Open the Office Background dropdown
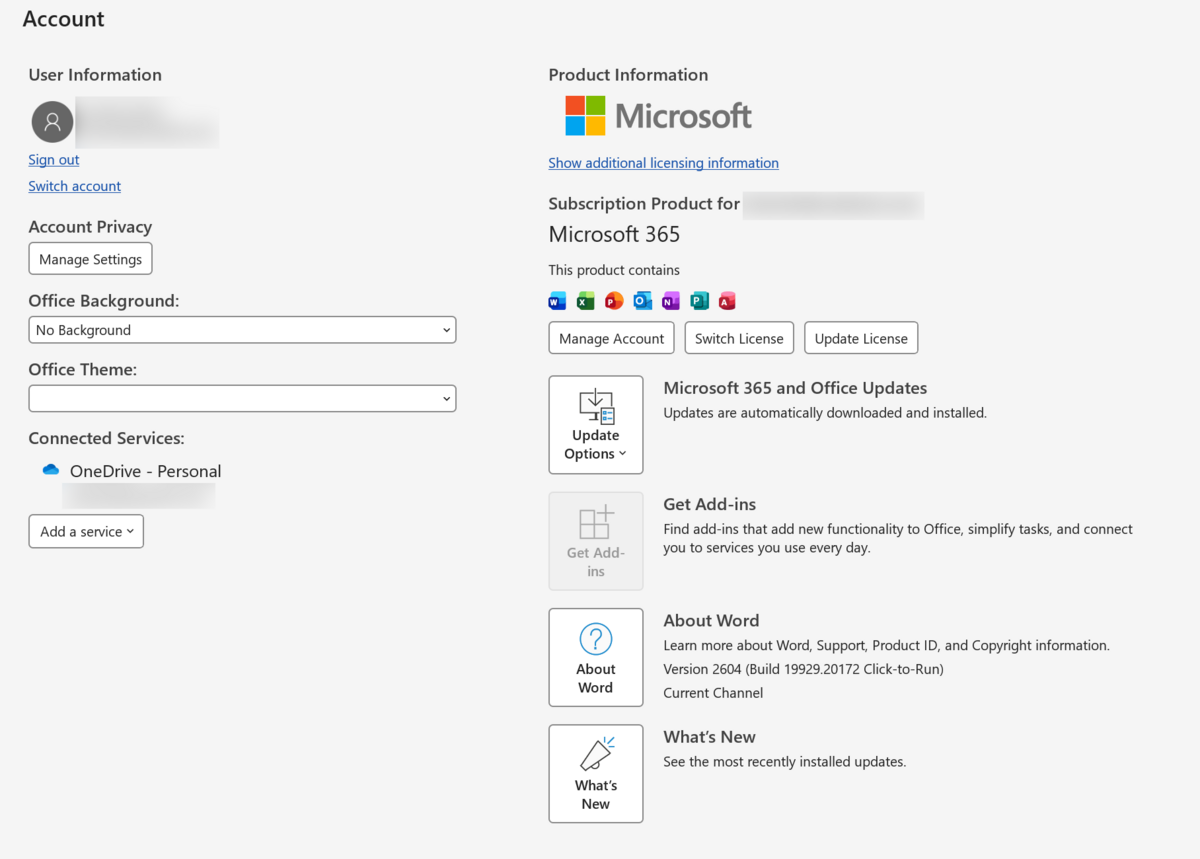The width and height of the screenshot is (1200, 859). point(242,330)
